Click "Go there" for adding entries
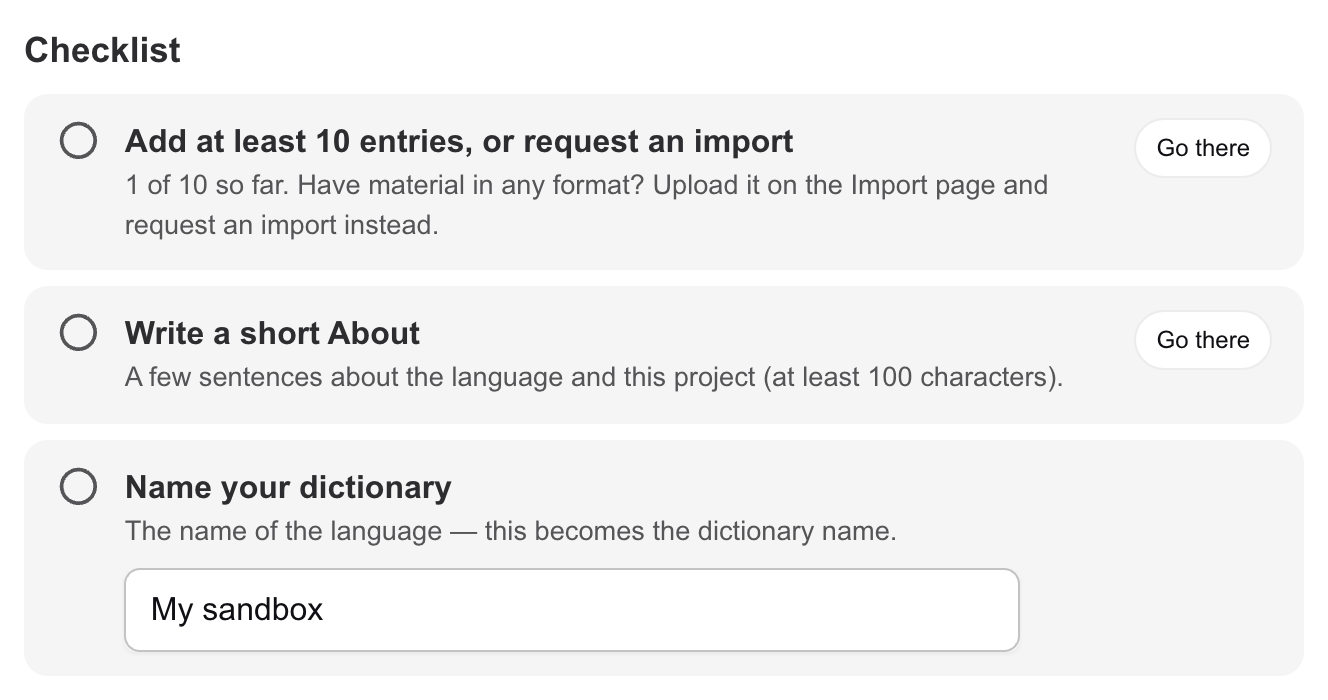1328x700 pixels. click(1203, 148)
